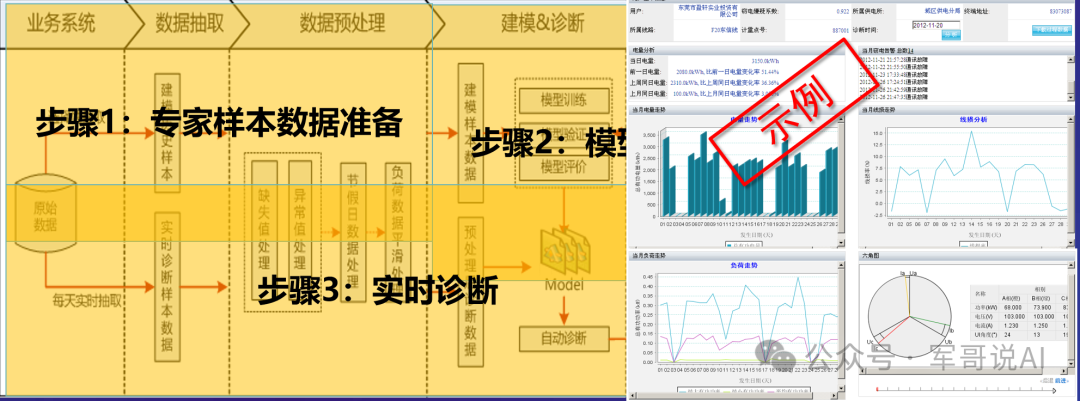Click the 前进 link below the hexagon chart
Image resolution: width=1080 pixels, height=401 pixels.
1061,381
